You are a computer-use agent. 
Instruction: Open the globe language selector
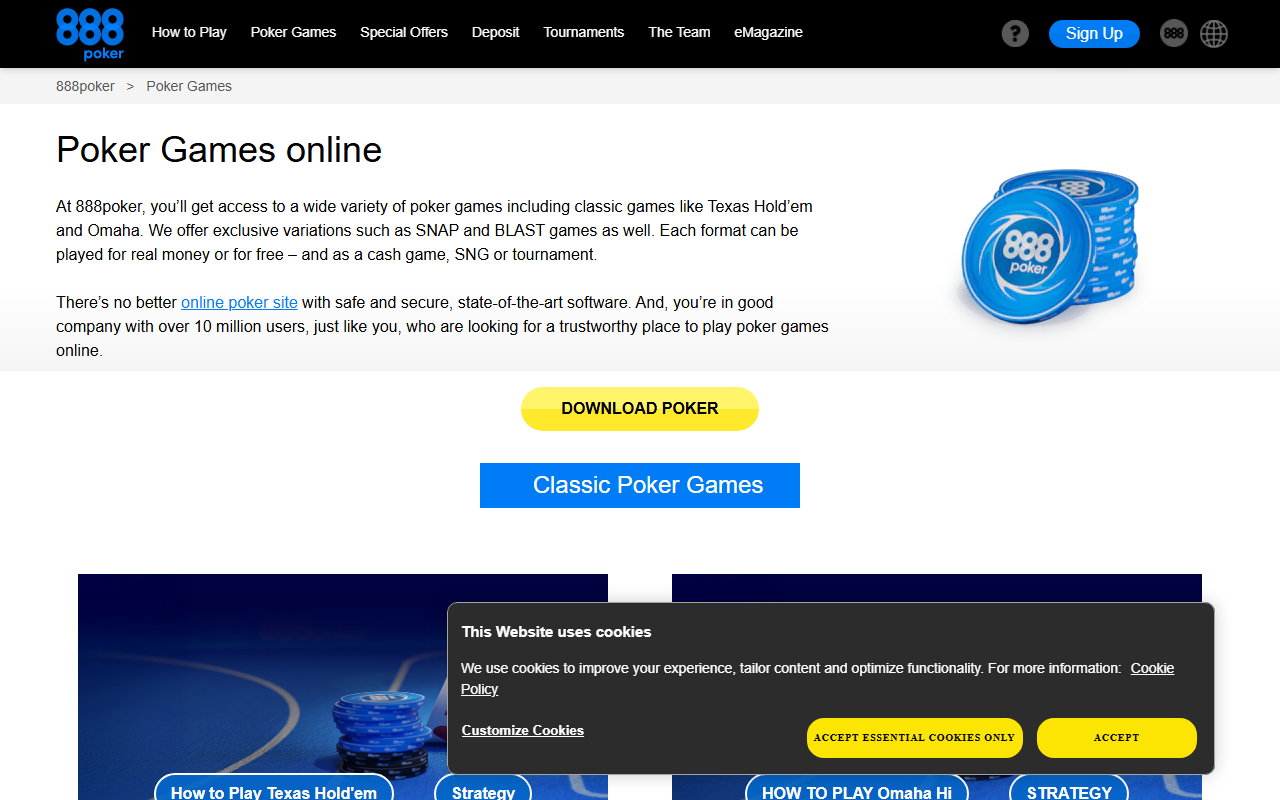coord(1214,33)
